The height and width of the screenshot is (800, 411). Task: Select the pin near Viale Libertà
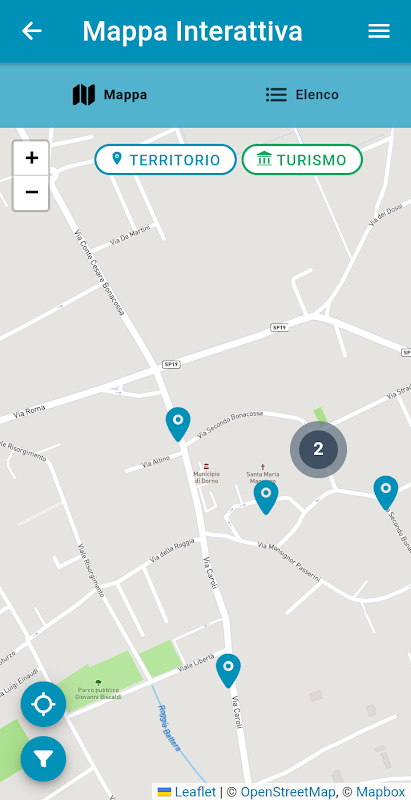click(228, 671)
